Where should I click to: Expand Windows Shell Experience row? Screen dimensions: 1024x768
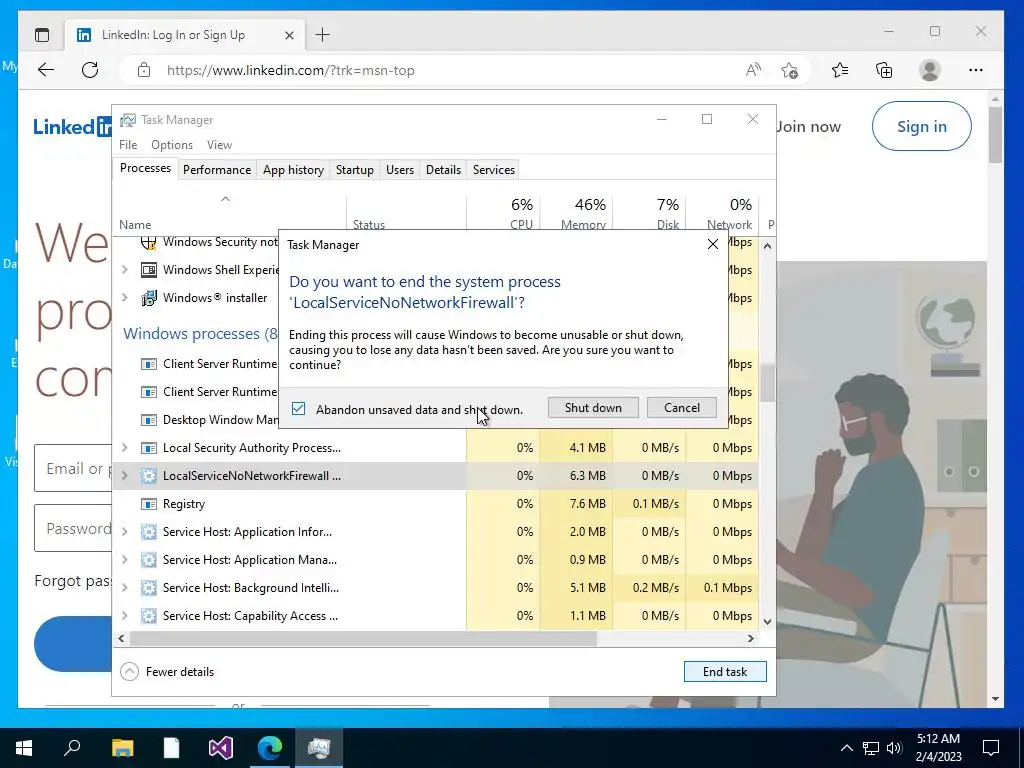[125, 270]
